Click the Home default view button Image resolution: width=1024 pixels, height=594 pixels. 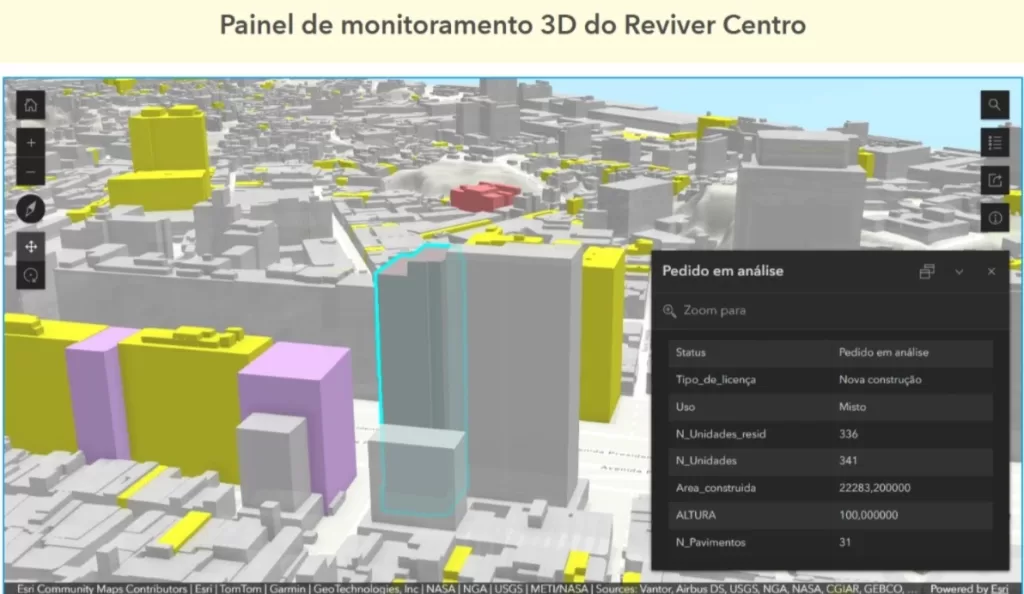[31, 104]
